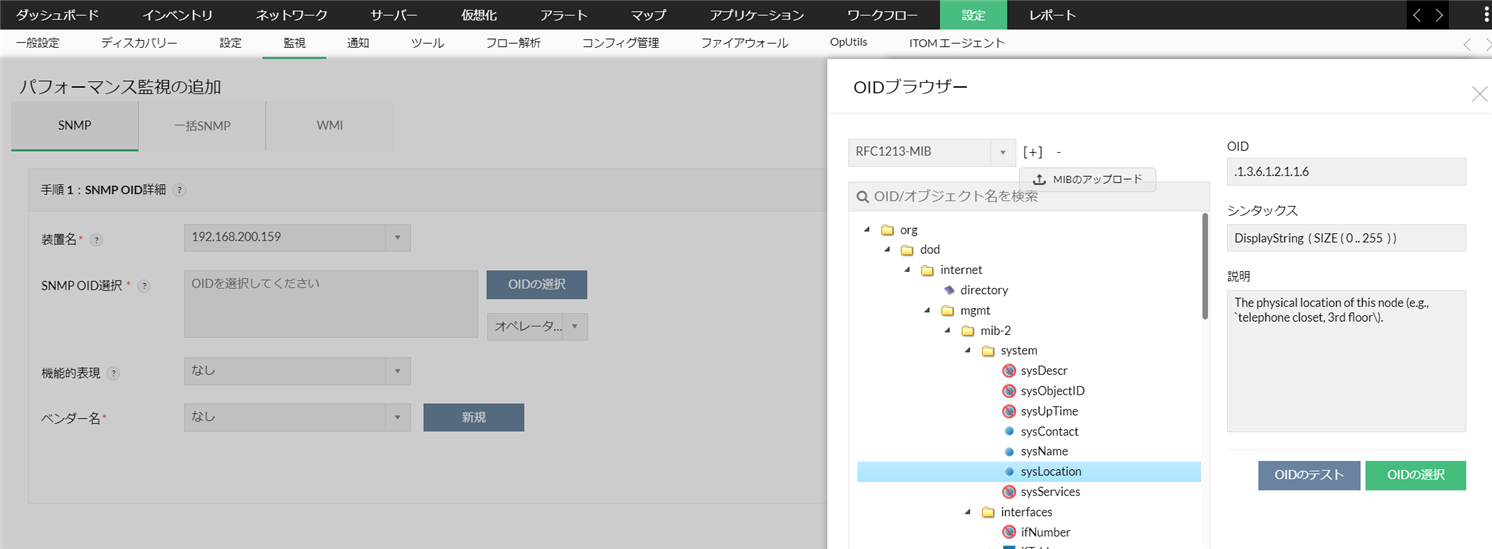Screen dimensions: 1492x549
Task: Click the sysContact blue dot icon
Action: 1009,432
